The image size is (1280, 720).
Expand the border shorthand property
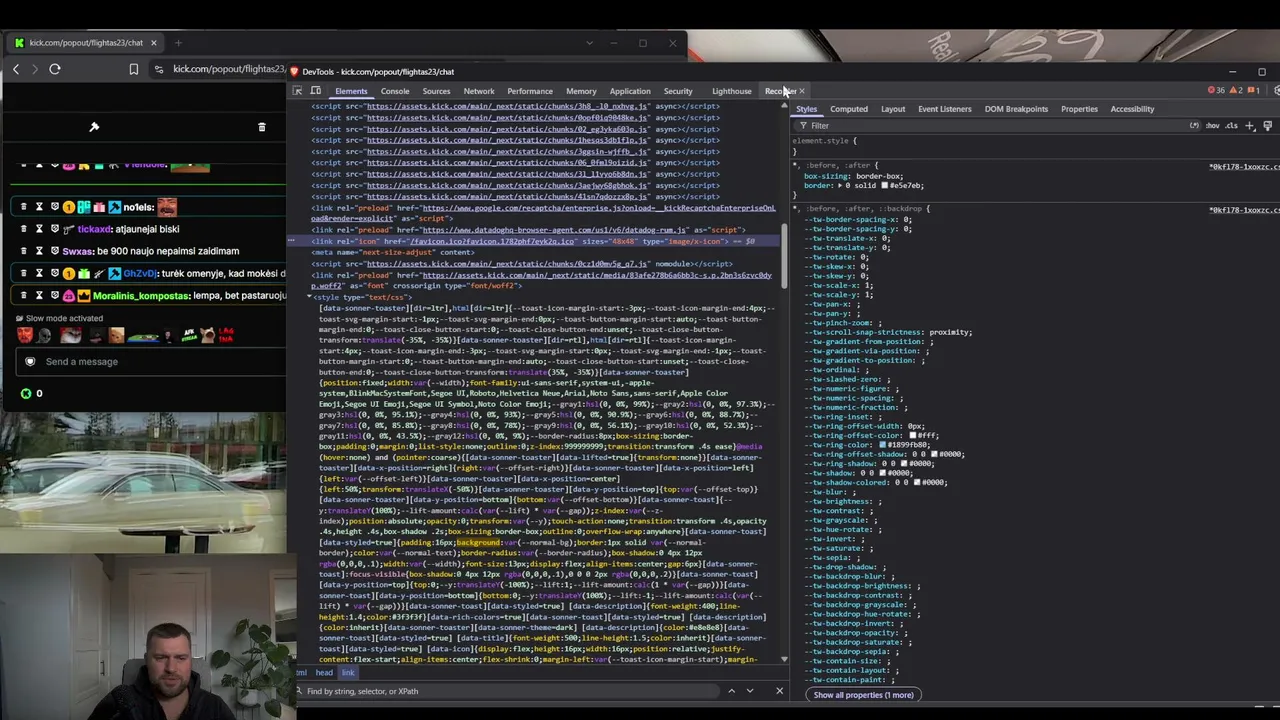coord(838,186)
